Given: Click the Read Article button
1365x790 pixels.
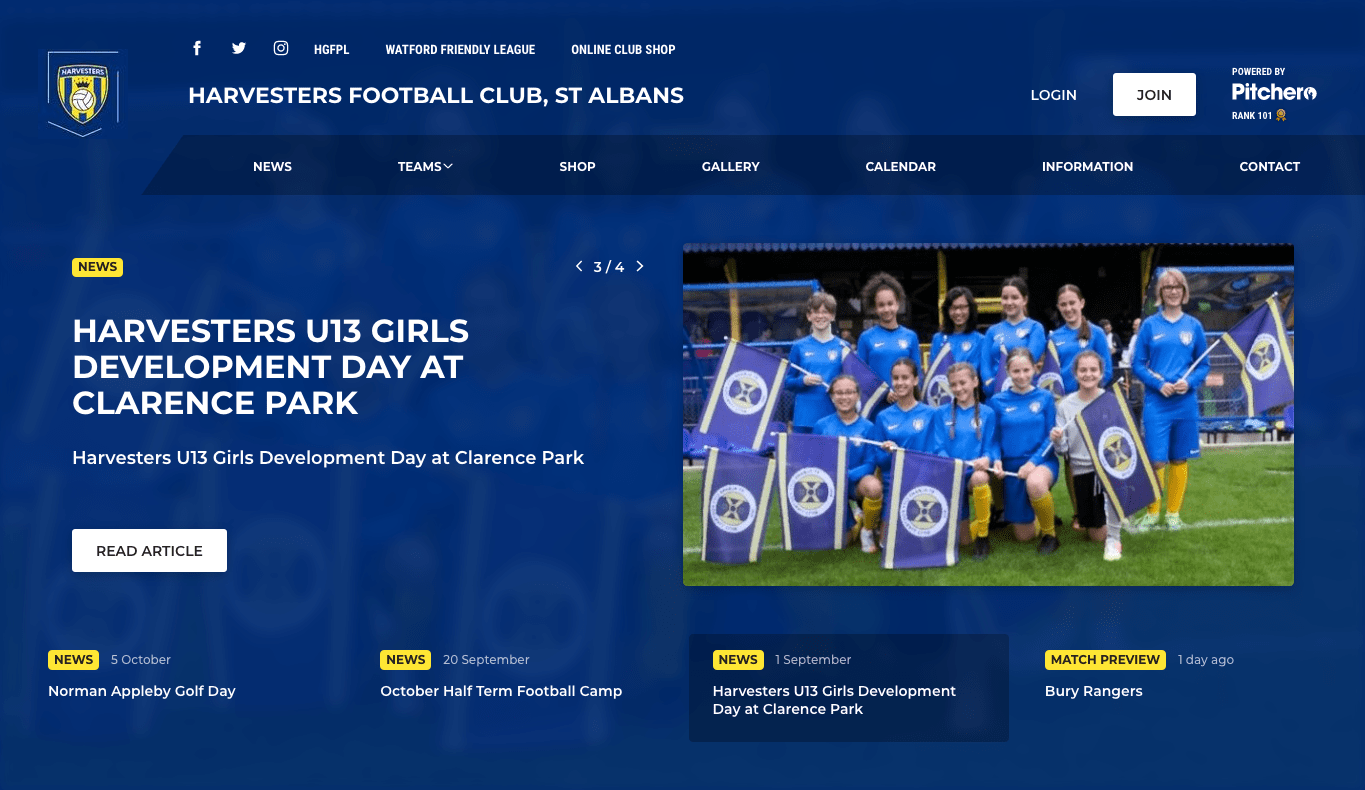Looking at the screenshot, I should tap(149, 551).
